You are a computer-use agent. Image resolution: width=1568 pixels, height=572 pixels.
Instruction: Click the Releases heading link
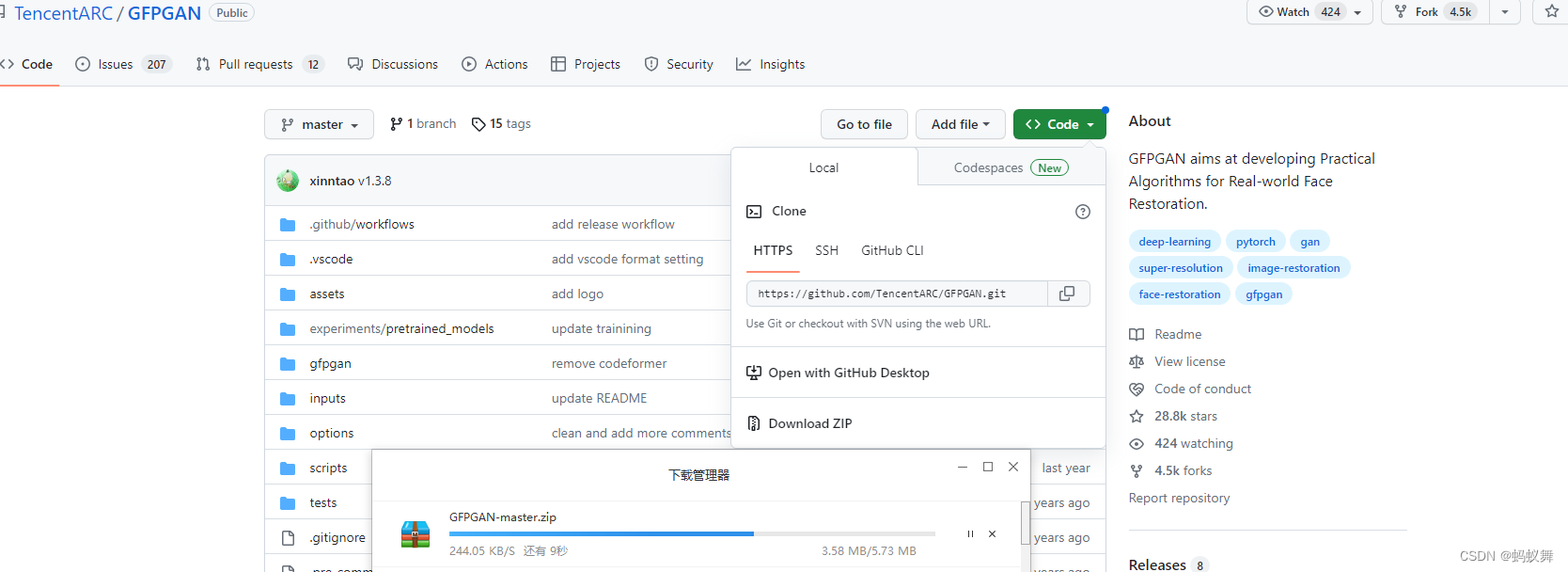[1157, 564]
